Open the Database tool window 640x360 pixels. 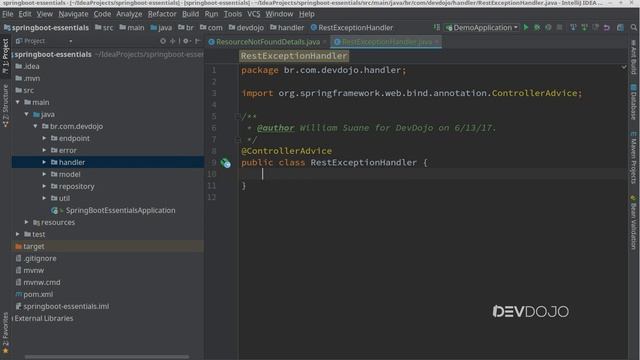pyautogui.click(x=633, y=102)
